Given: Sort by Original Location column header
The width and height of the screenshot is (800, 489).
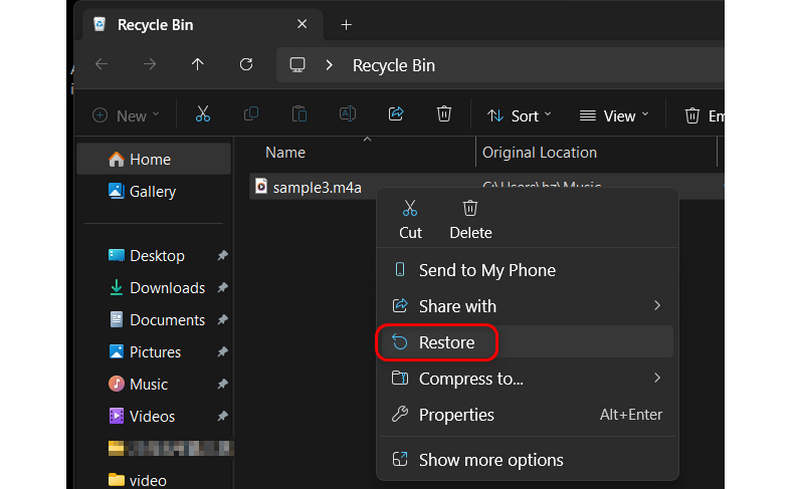Looking at the screenshot, I should 540,153.
